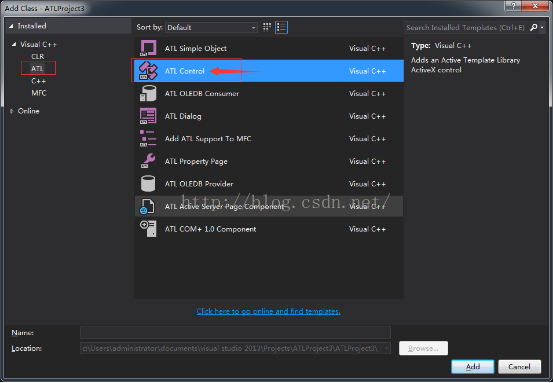
Task: Select the ATL Property Page wrench icon
Action: point(148,161)
